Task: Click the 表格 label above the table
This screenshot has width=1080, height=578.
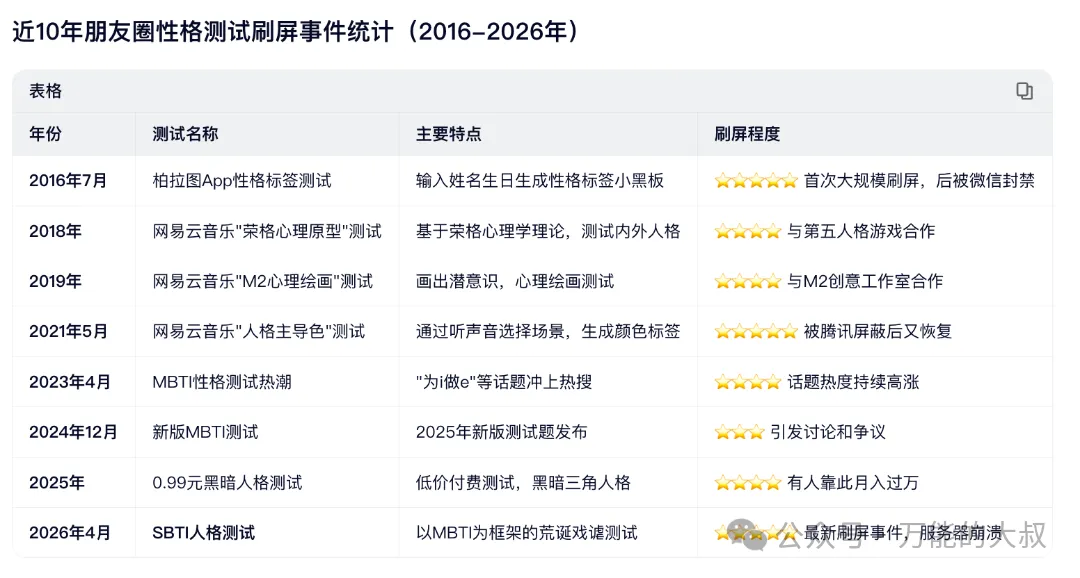Action: [x=45, y=91]
